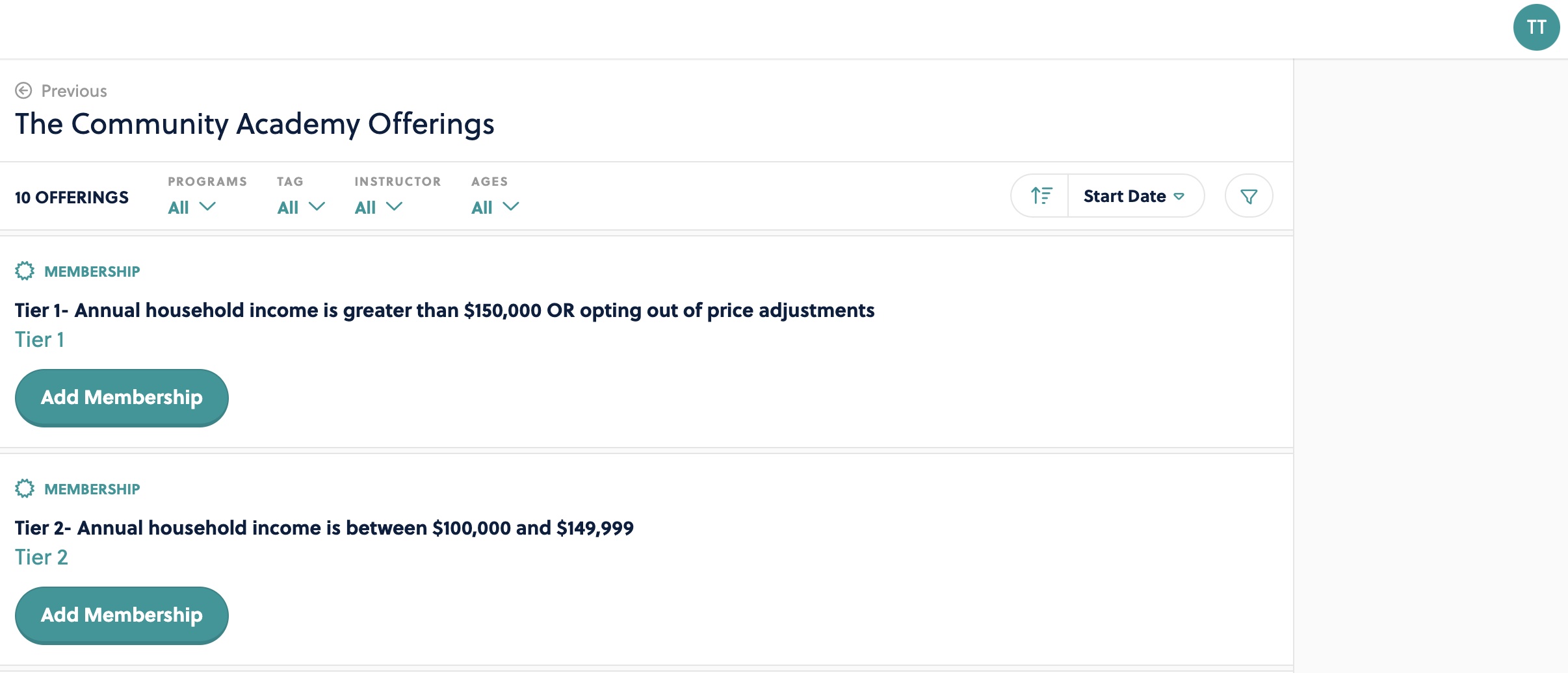The image size is (1568, 673).
Task: Expand the Tag filter dropdown
Action: click(x=301, y=207)
